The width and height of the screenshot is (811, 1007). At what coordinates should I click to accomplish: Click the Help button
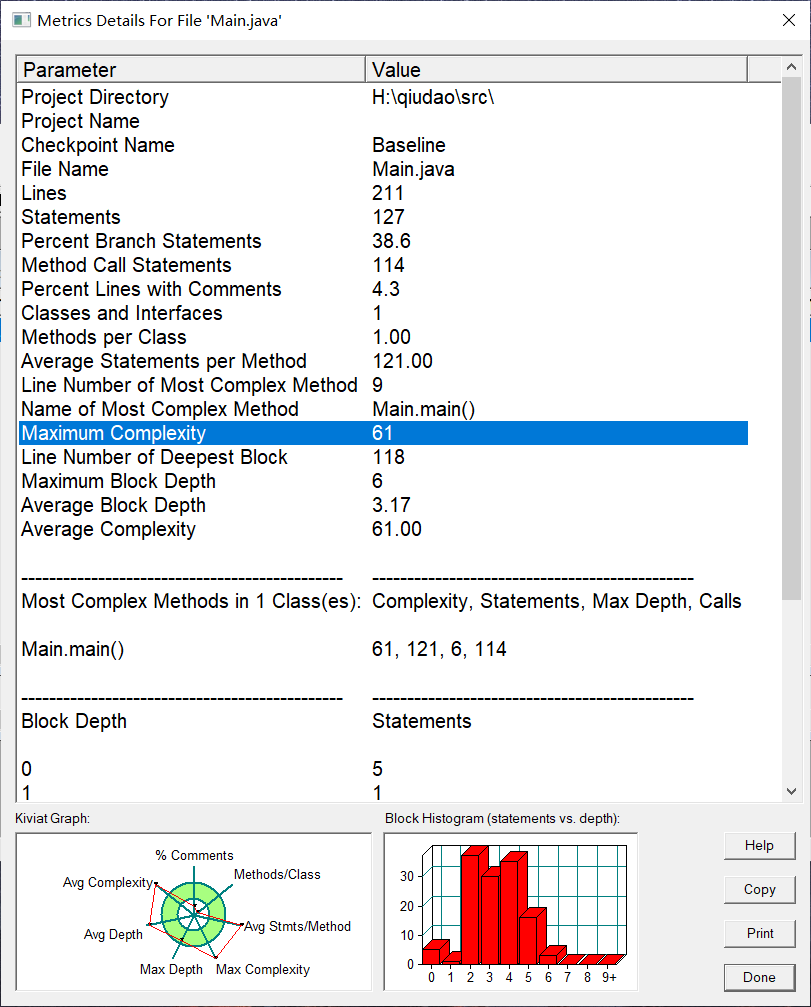point(760,846)
